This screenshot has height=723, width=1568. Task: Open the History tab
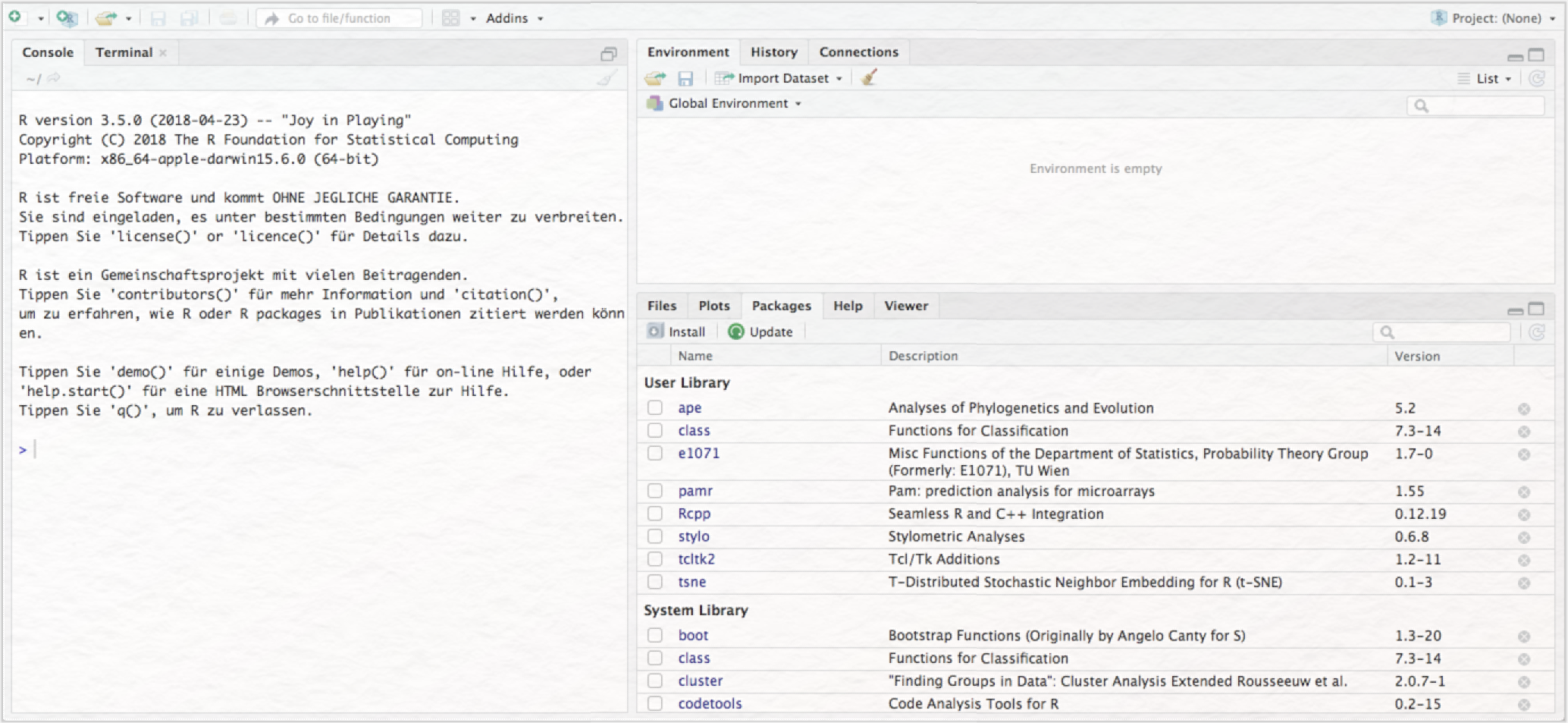tap(774, 52)
